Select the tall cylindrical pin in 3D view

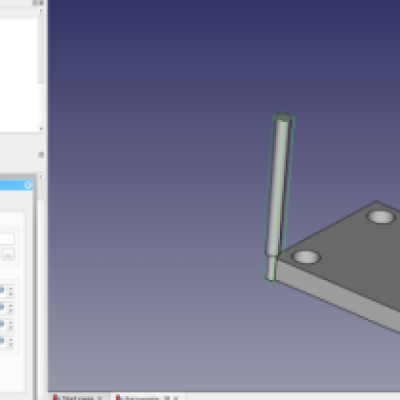click(278, 187)
